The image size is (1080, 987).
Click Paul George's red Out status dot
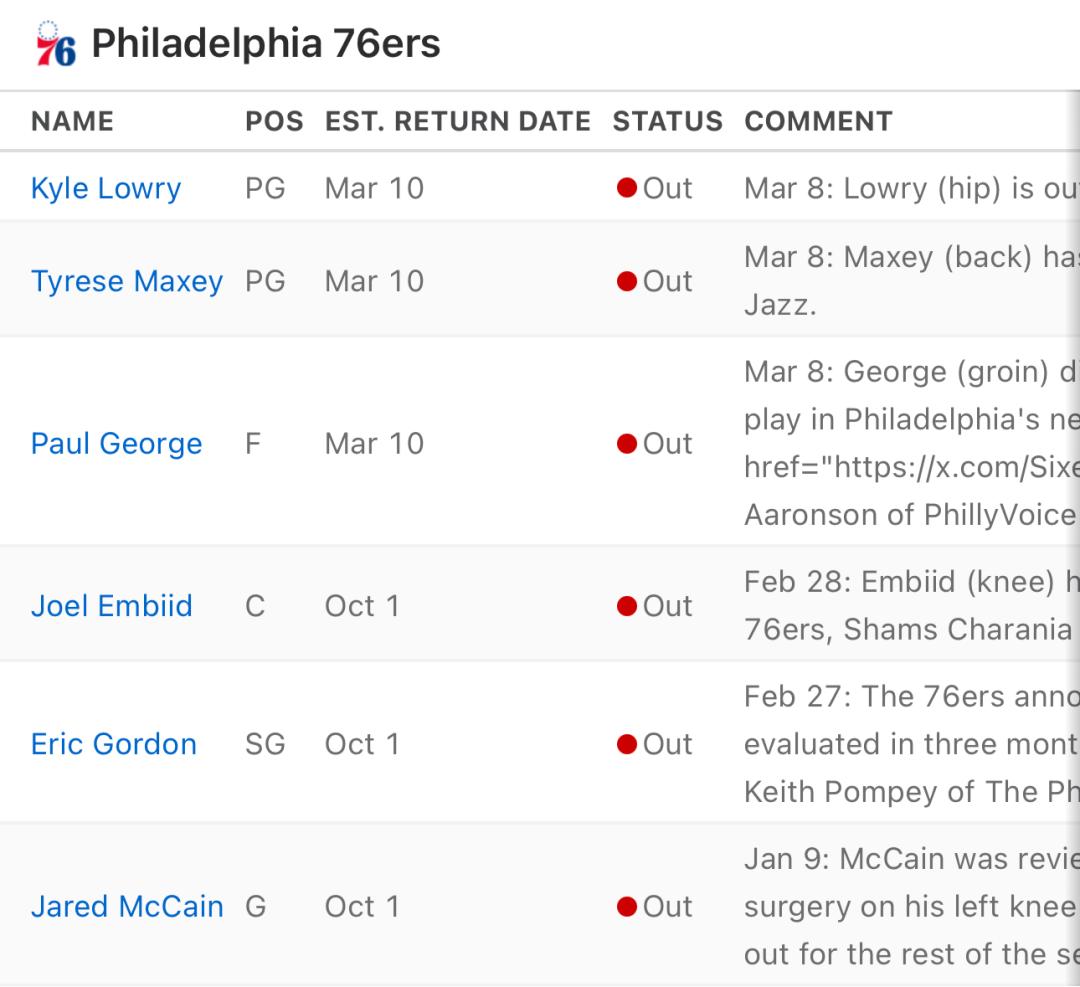627,444
